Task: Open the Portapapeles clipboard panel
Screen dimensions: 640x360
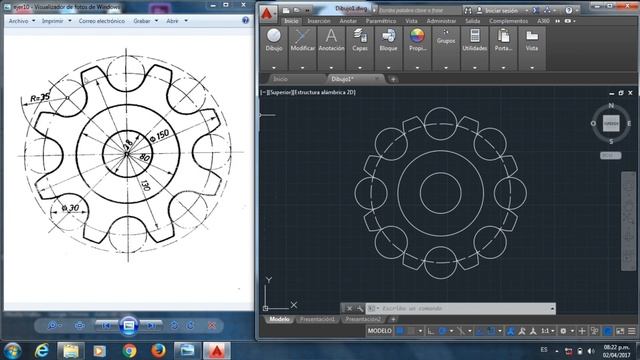Action: pyautogui.click(x=503, y=40)
